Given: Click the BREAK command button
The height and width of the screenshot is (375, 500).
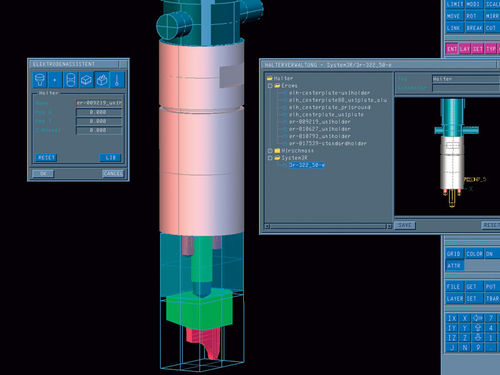Looking at the screenshot, I should 474,28.
